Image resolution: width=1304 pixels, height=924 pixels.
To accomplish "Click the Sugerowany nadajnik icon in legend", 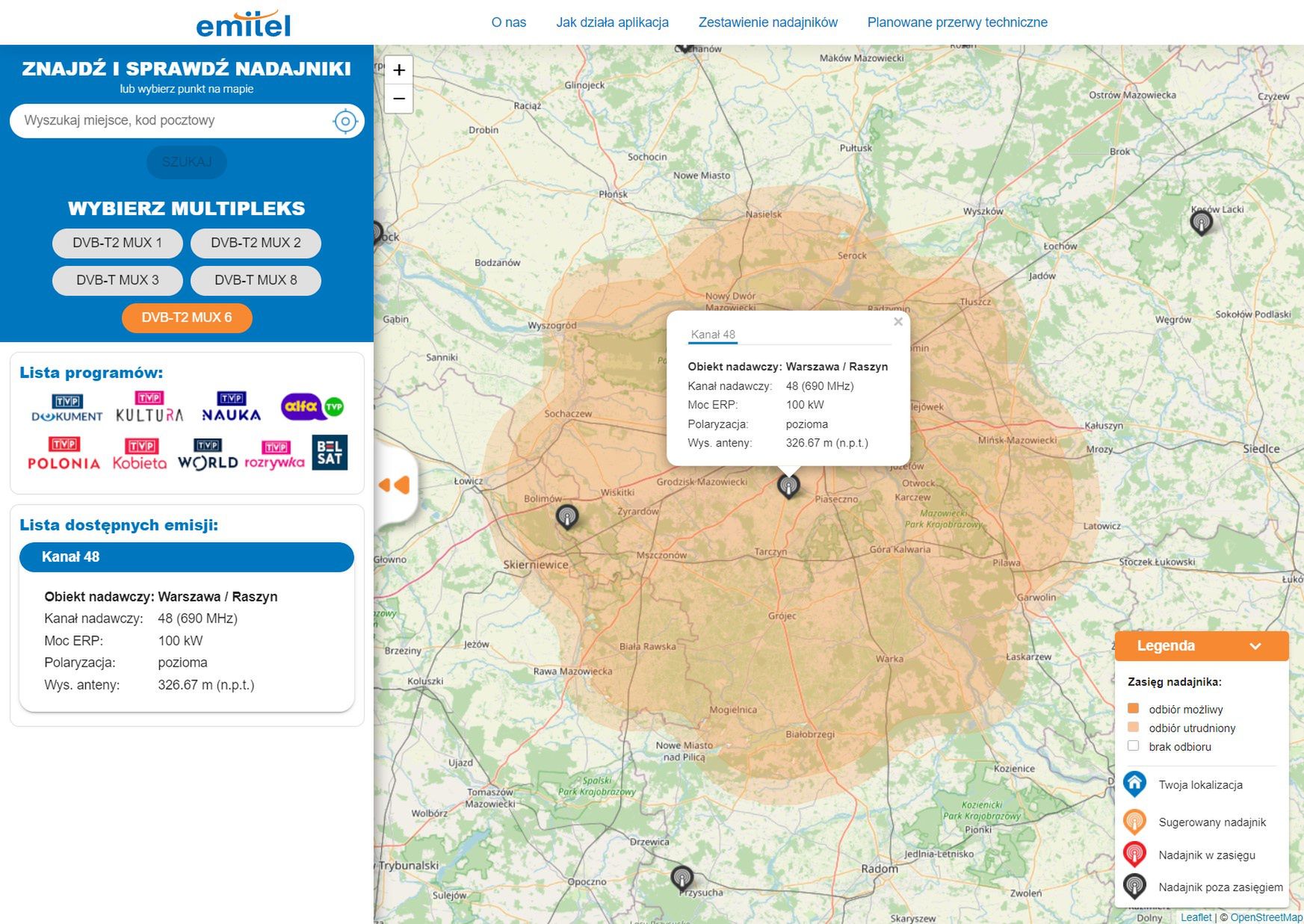I will coord(1134,820).
